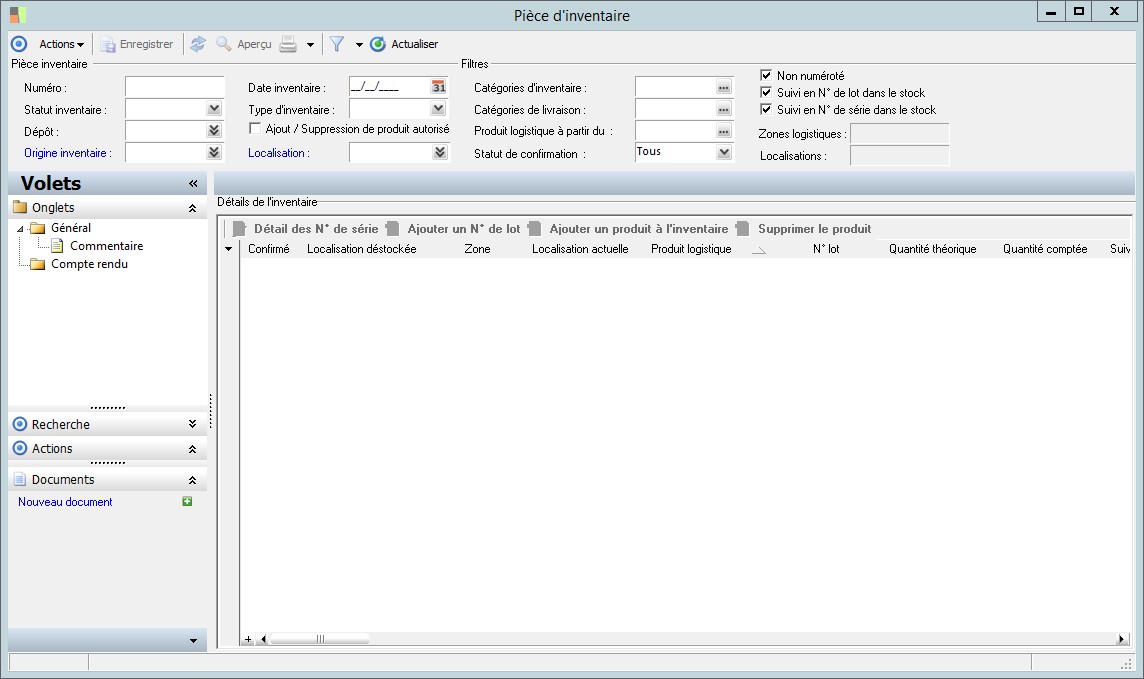1144x679 pixels.
Task: Click the Numéro input field
Action: [174, 88]
